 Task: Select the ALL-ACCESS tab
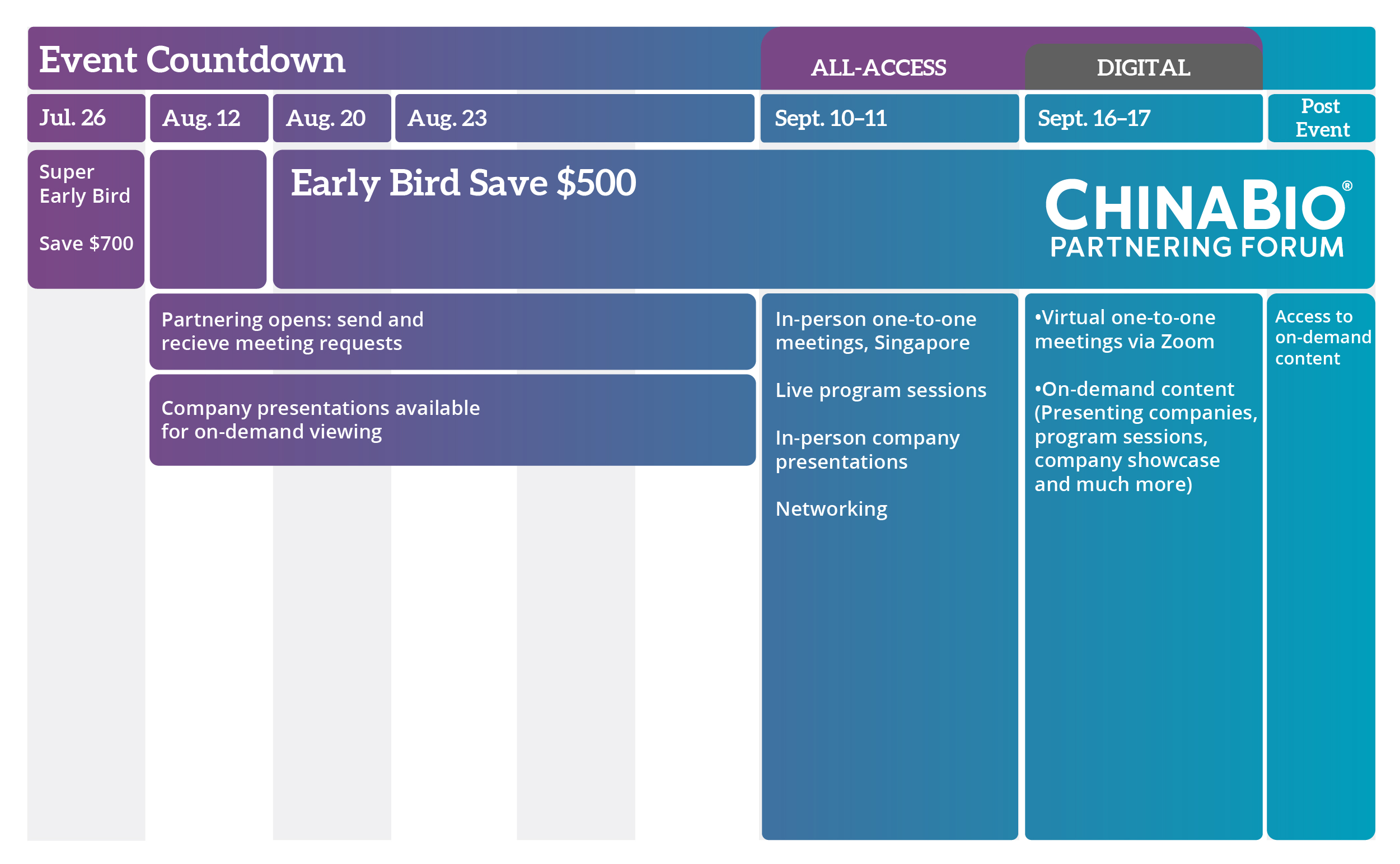coord(878,67)
